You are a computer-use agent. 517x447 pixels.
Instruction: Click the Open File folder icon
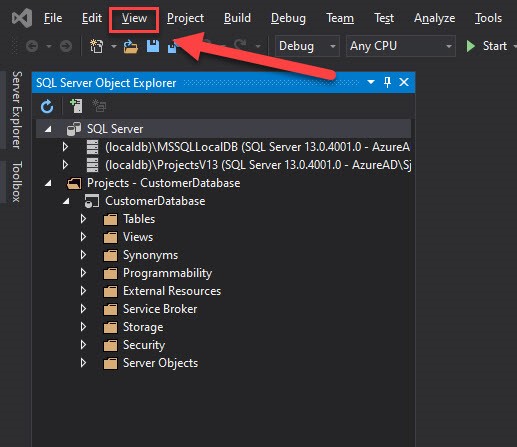131,46
